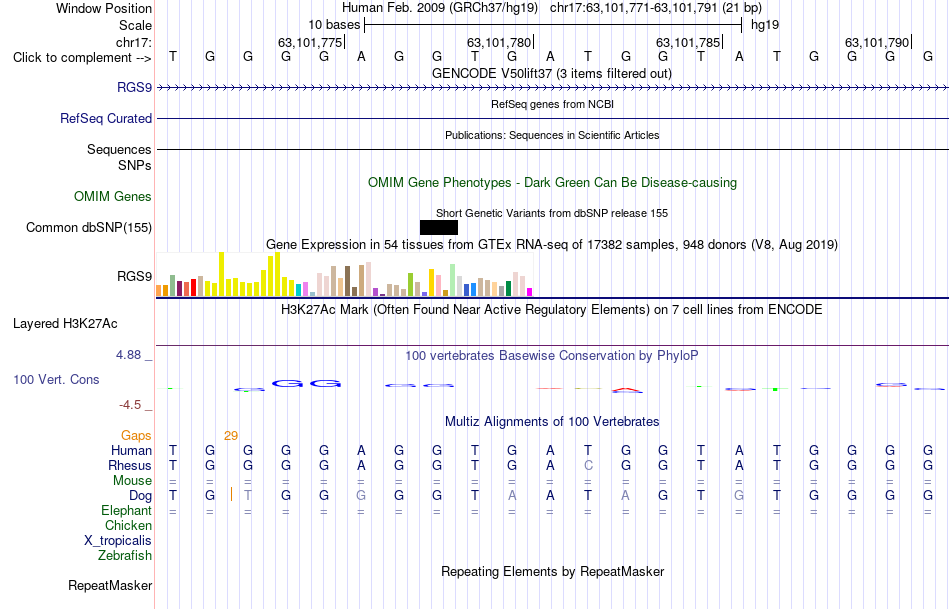Image resolution: width=950 pixels, height=609 pixels.
Task: Click the Chicken species row label
Action: pyautogui.click(x=128, y=525)
